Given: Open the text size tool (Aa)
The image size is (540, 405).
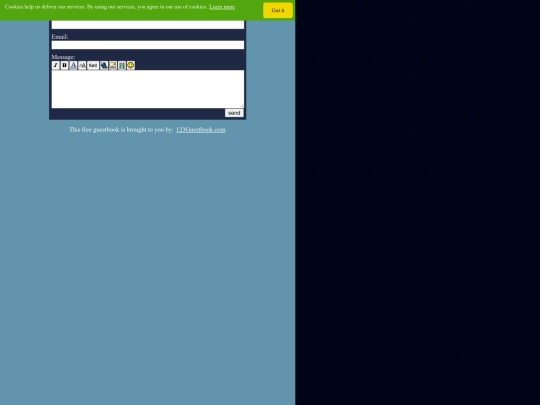Looking at the screenshot, I should (82, 65).
